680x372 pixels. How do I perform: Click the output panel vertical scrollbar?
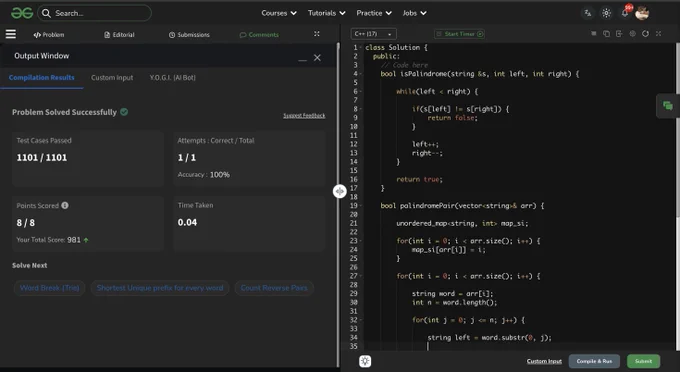pos(338,204)
